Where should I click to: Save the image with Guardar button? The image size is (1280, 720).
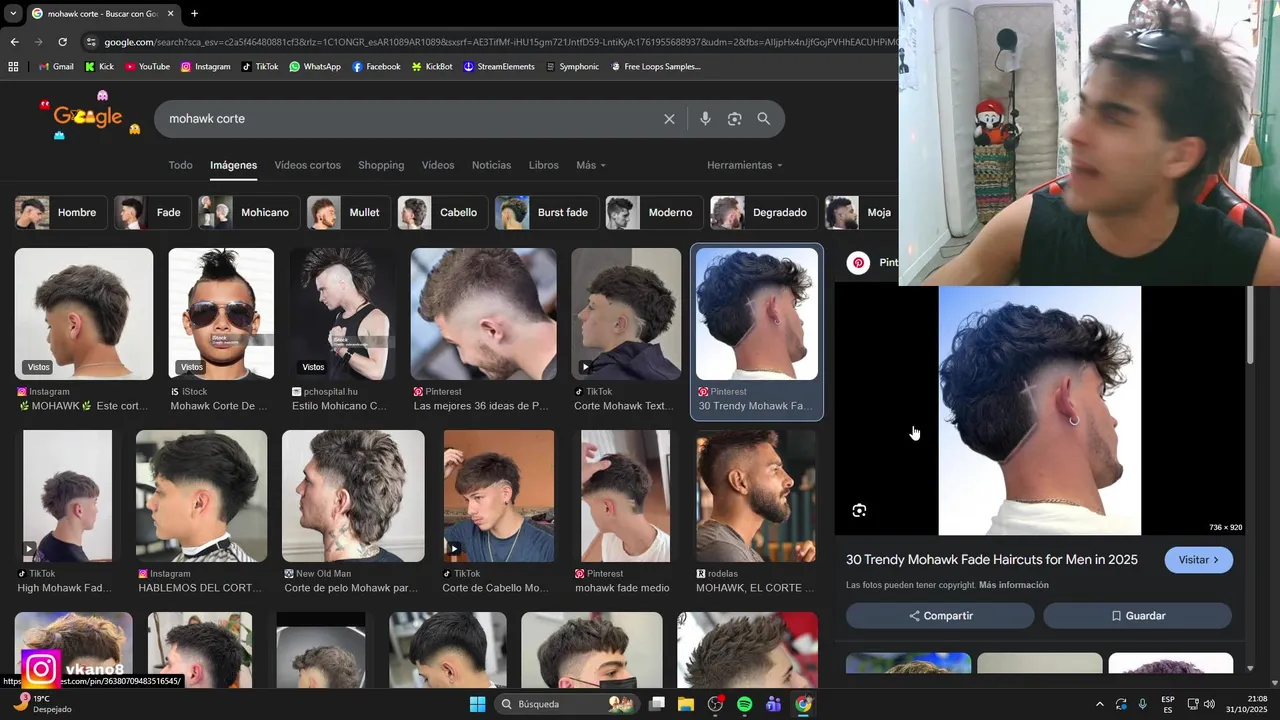coord(1137,616)
